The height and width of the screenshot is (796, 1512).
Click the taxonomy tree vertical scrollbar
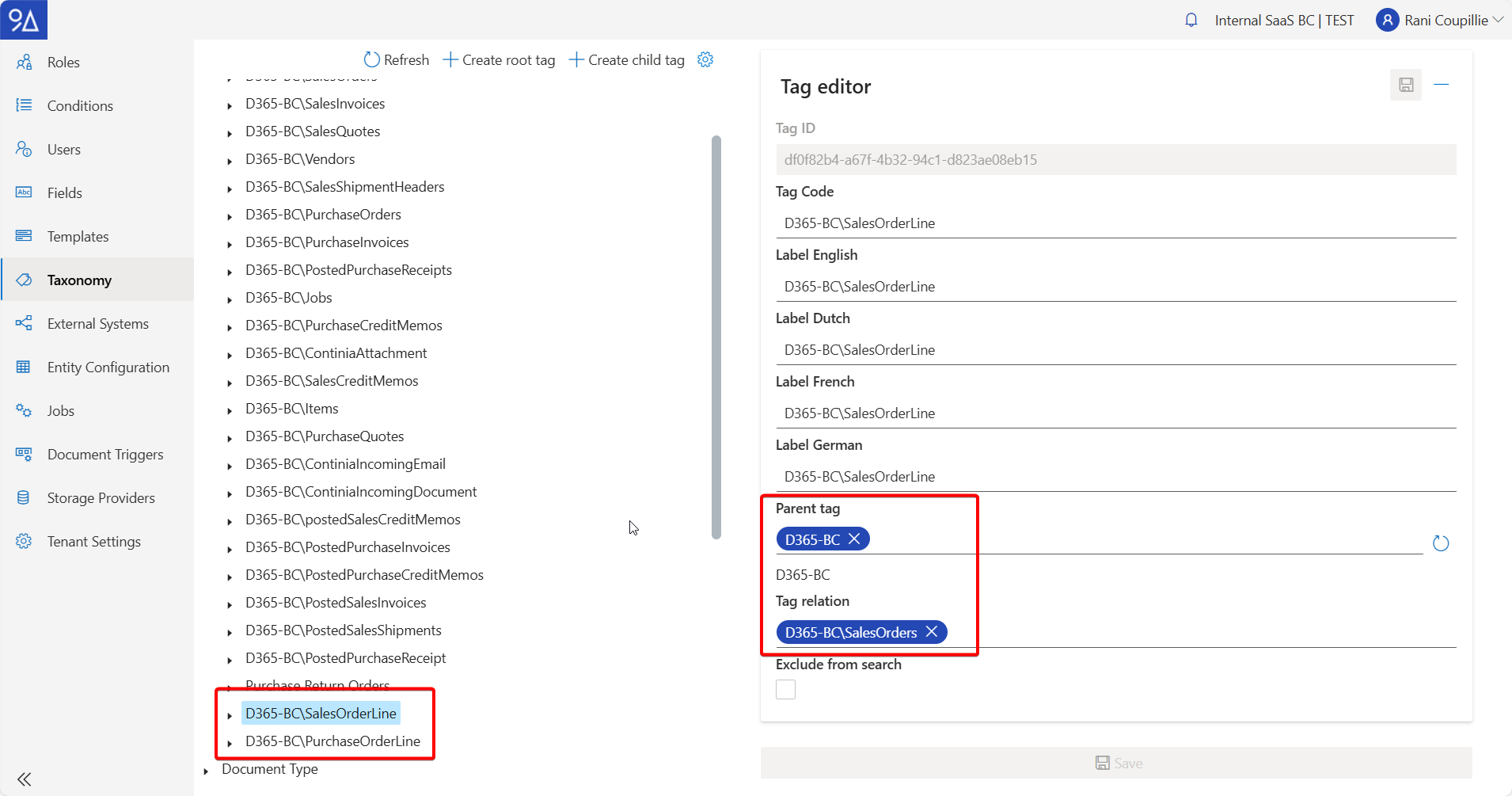coord(716,337)
